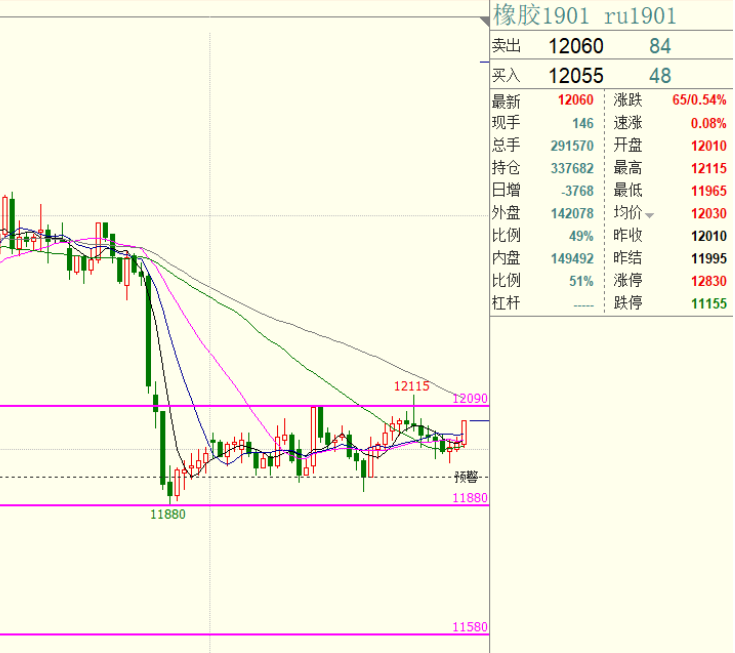The image size is (735, 653).
Task: Click the 昨收 value 12010
Action: click(709, 236)
